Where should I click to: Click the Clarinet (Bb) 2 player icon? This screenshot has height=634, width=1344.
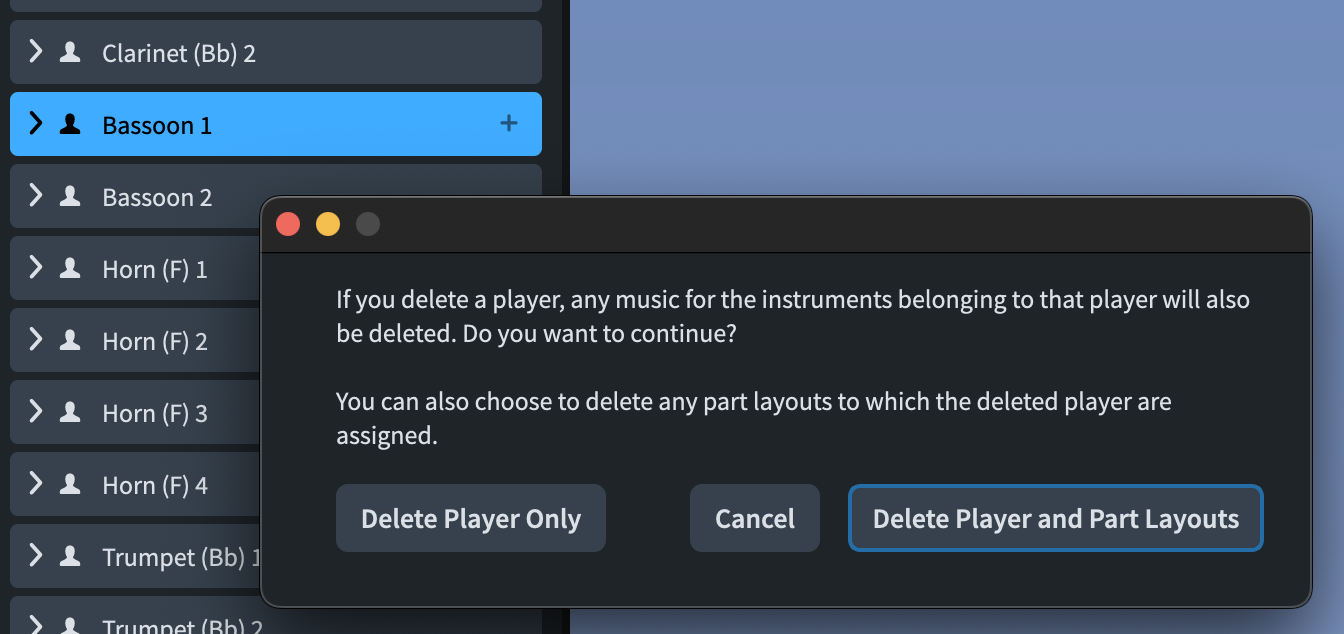coord(70,52)
